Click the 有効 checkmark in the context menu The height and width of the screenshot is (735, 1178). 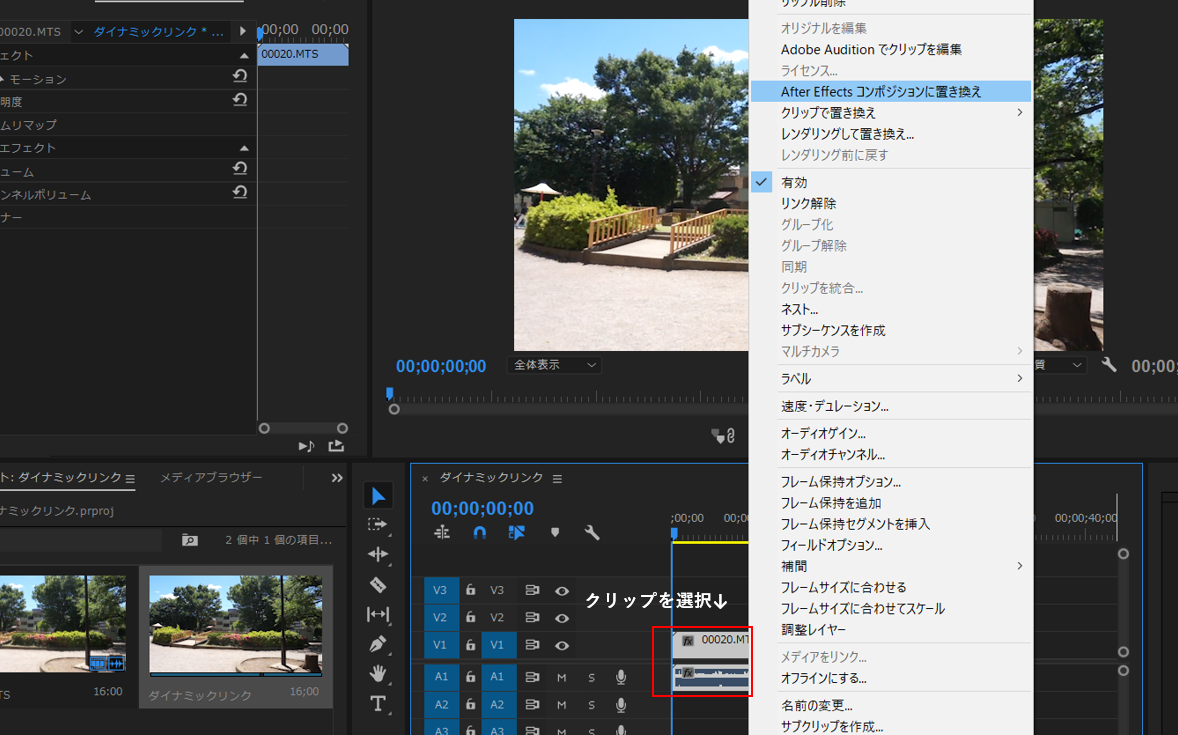761,182
